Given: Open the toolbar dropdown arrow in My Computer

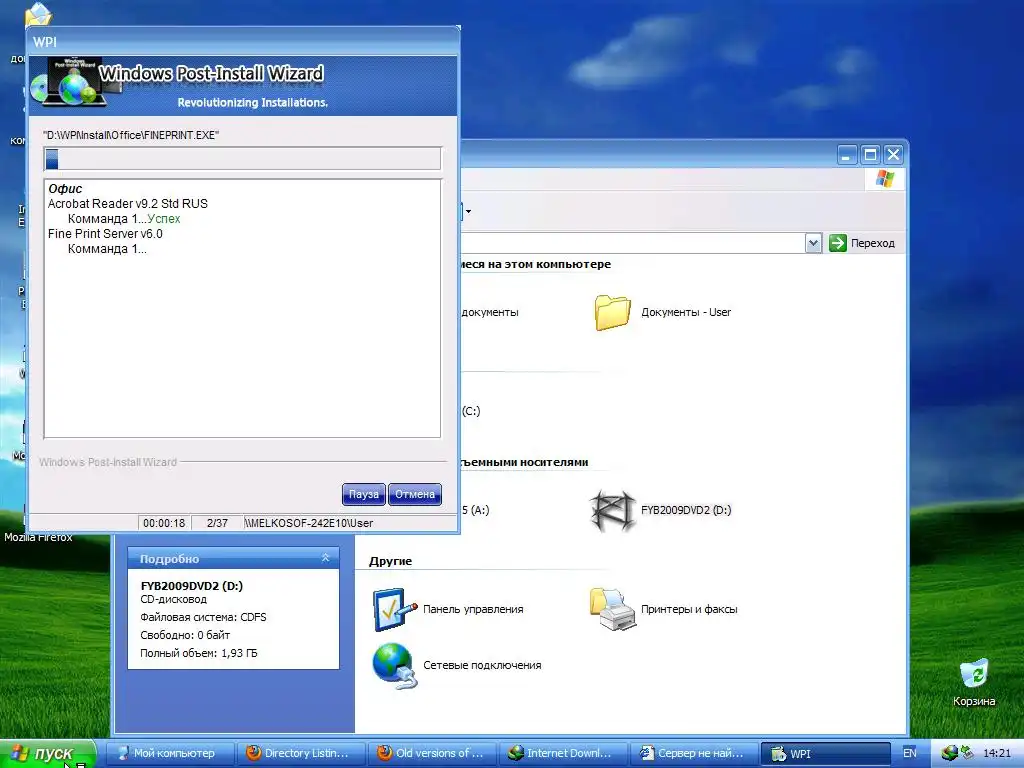Looking at the screenshot, I should point(468,211).
